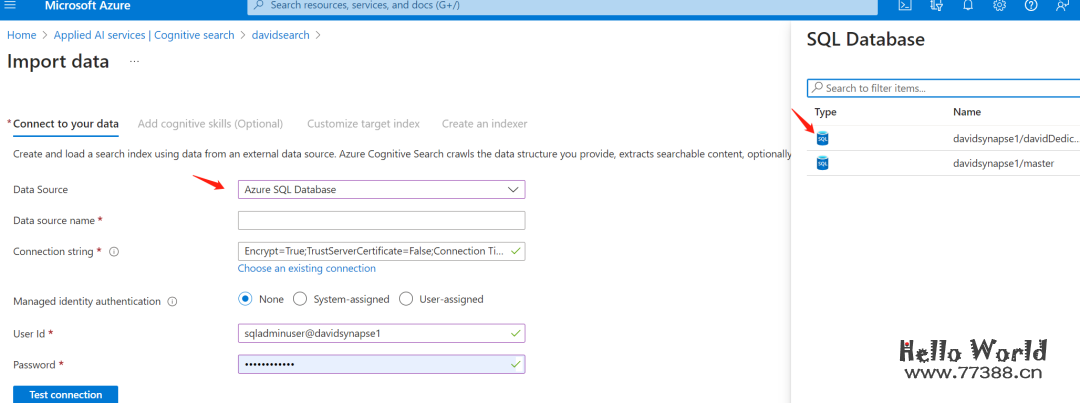Image resolution: width=1080 pixels, height=403 pixels.
Task: Select the None managed identity option
Action: [x=245, y=299]
